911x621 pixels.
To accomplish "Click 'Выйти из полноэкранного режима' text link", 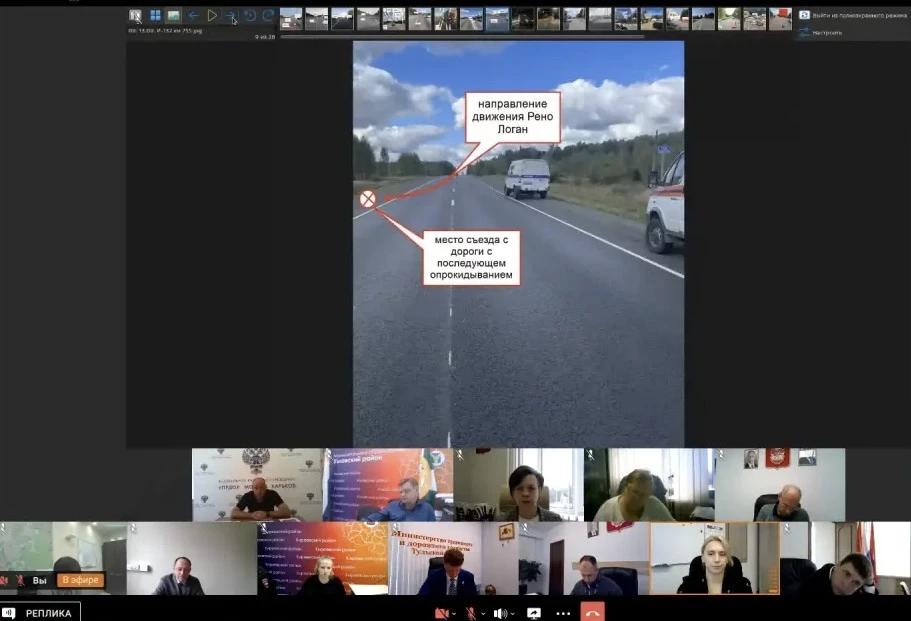I will 859,16.
